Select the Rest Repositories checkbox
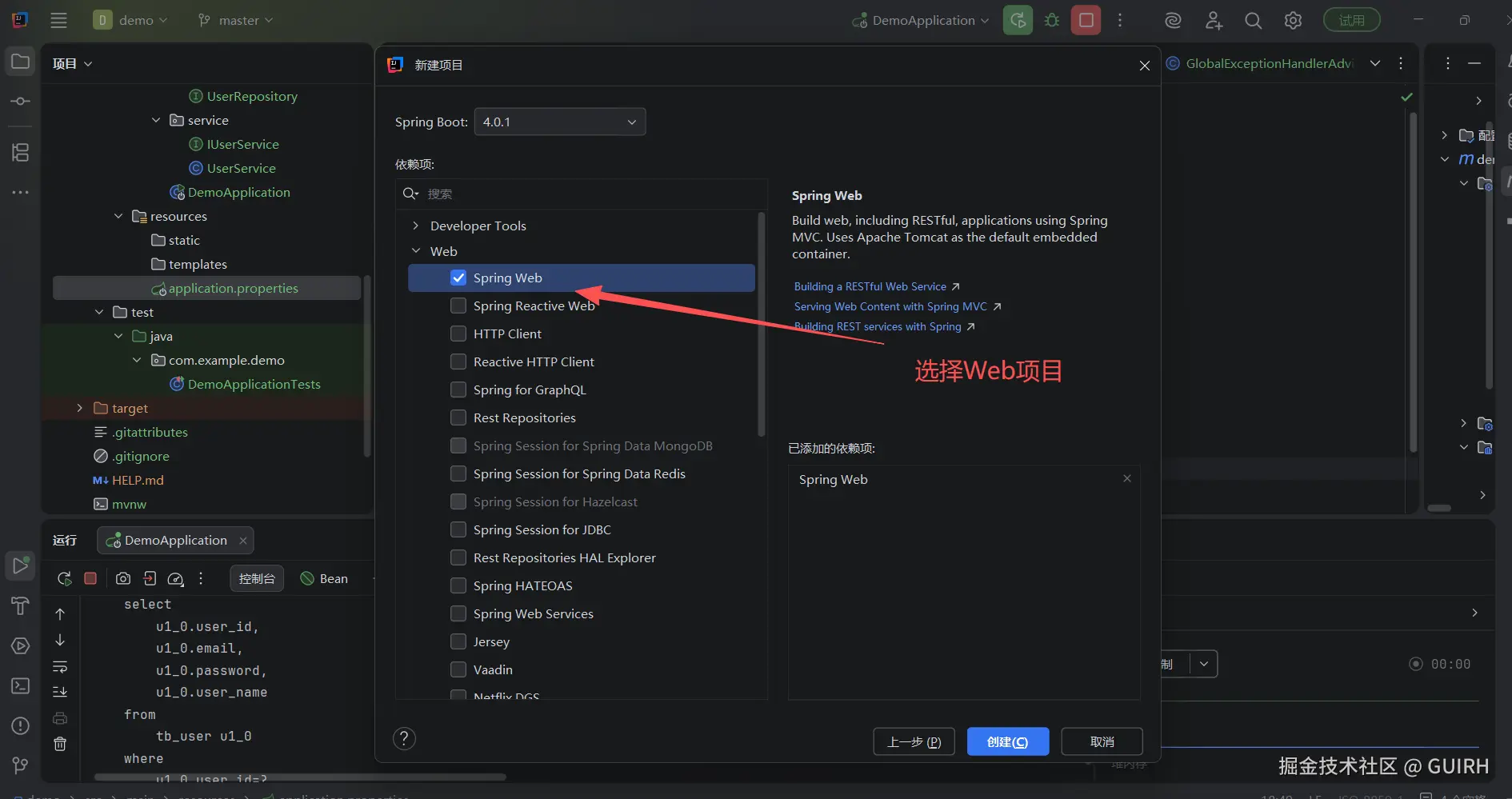The width and height of the screenshot is (1512, 799). [x=458, y=417]
